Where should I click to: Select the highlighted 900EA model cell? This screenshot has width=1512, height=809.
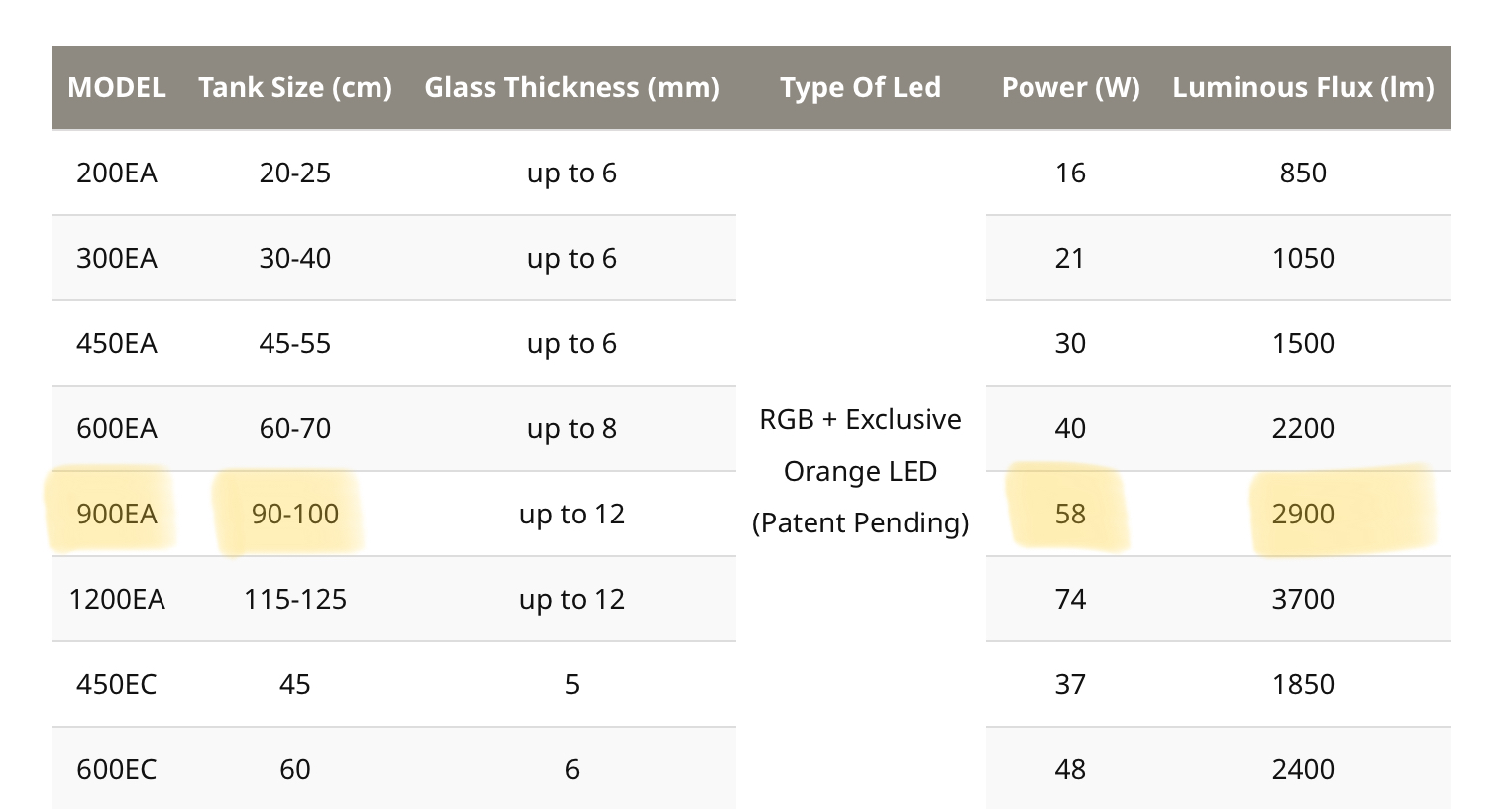click(116, 514)
